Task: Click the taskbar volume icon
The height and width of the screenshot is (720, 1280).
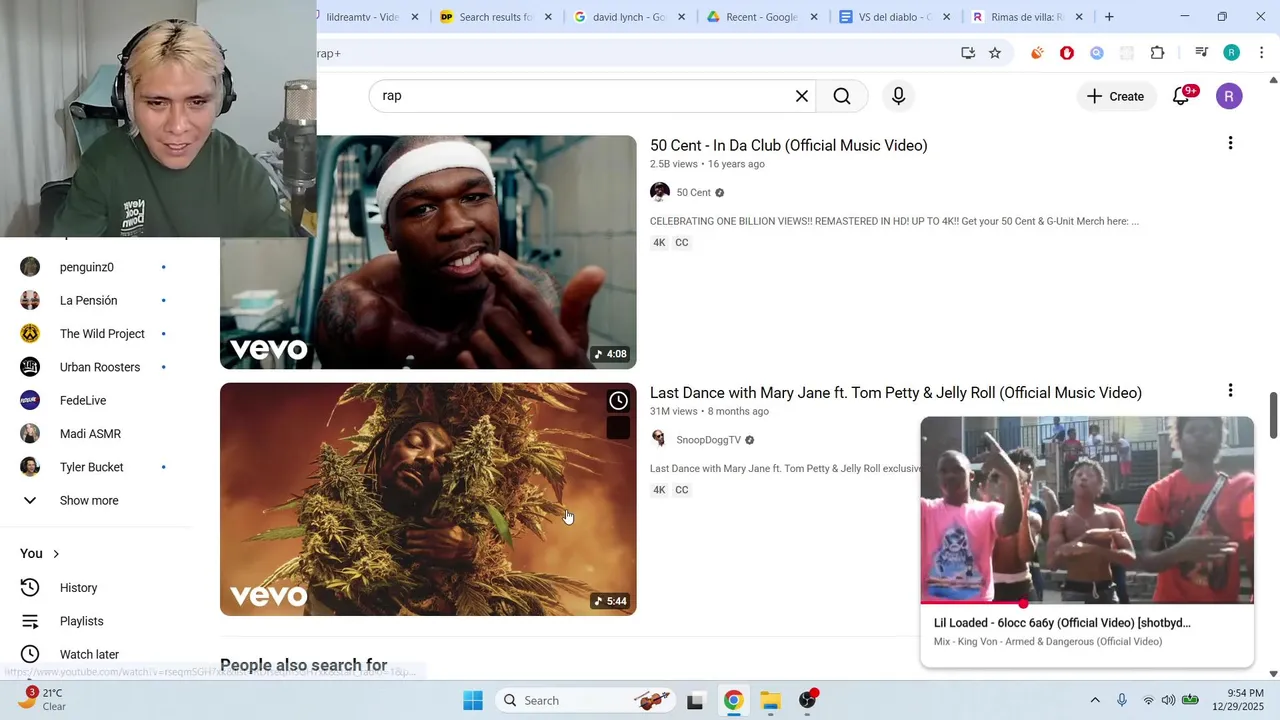Action: tap(1167, 700)
